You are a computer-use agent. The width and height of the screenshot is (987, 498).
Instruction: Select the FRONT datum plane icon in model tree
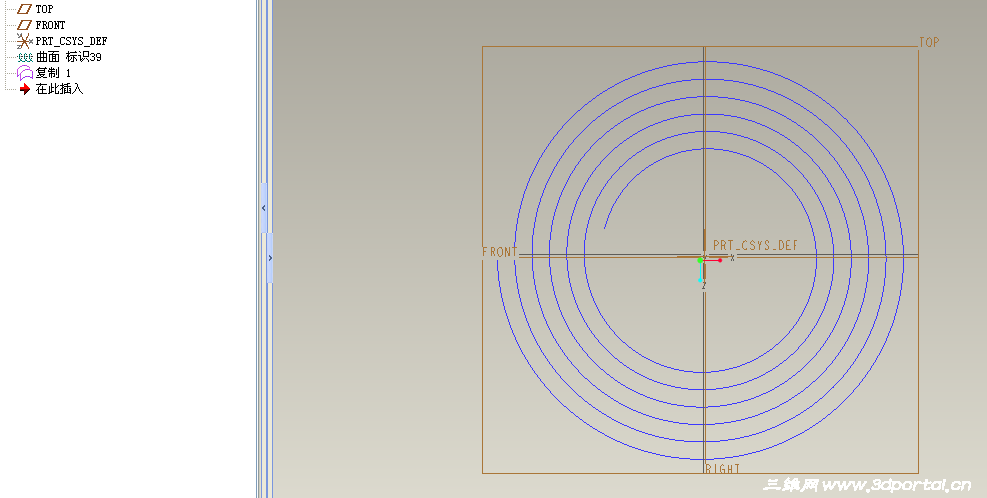[x=25, y=25]
